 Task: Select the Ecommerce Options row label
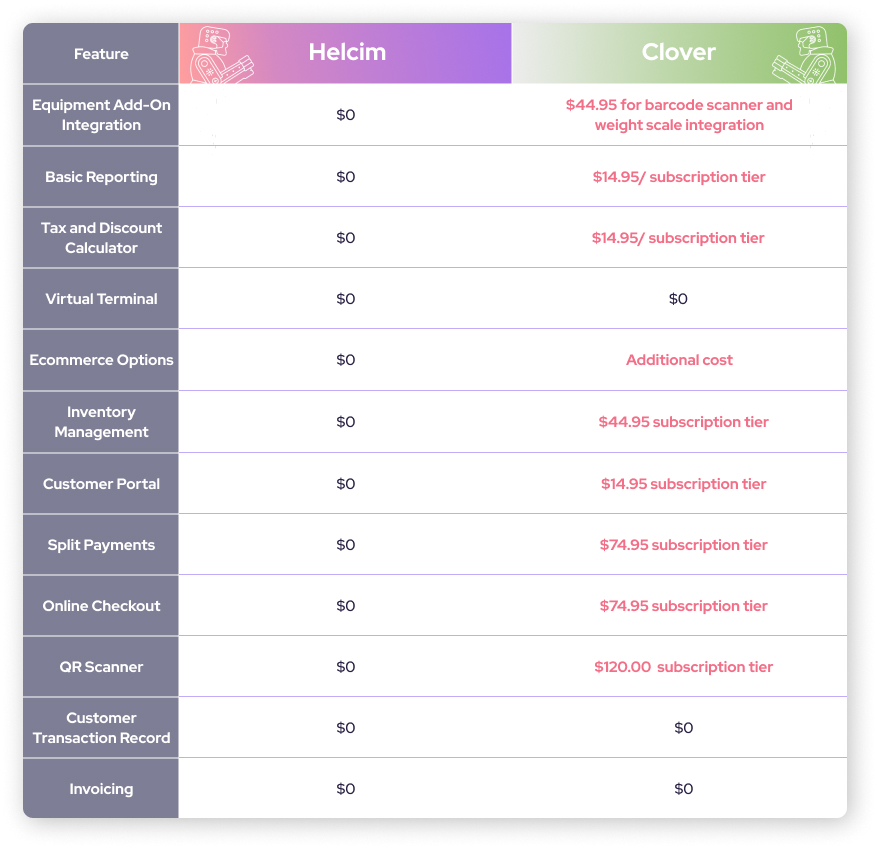101,360
